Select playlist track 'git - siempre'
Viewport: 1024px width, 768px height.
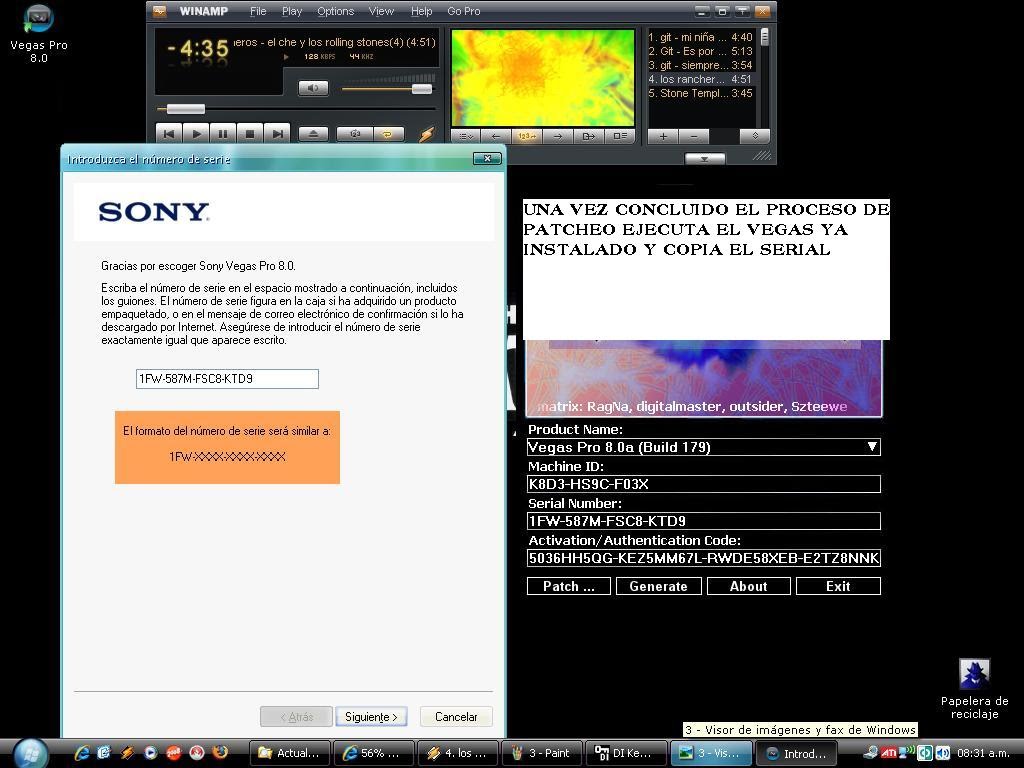pyautogui.click(x=700, y=65)
